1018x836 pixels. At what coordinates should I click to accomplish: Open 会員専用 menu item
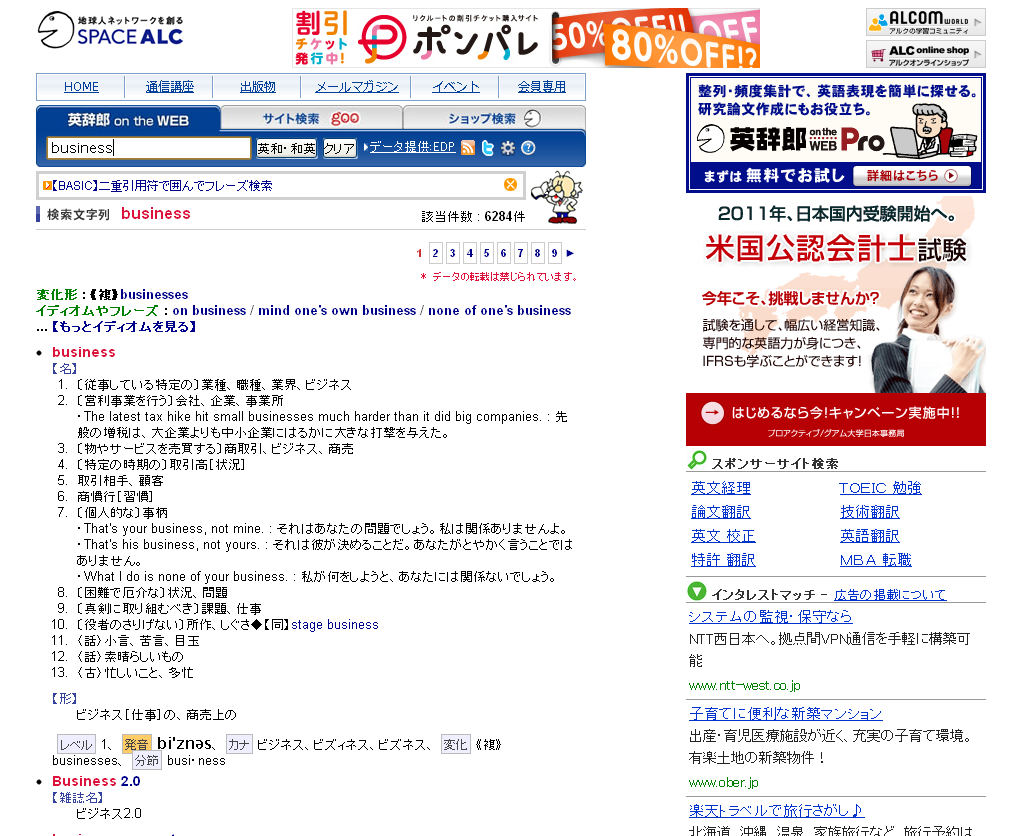coord(541,87)
